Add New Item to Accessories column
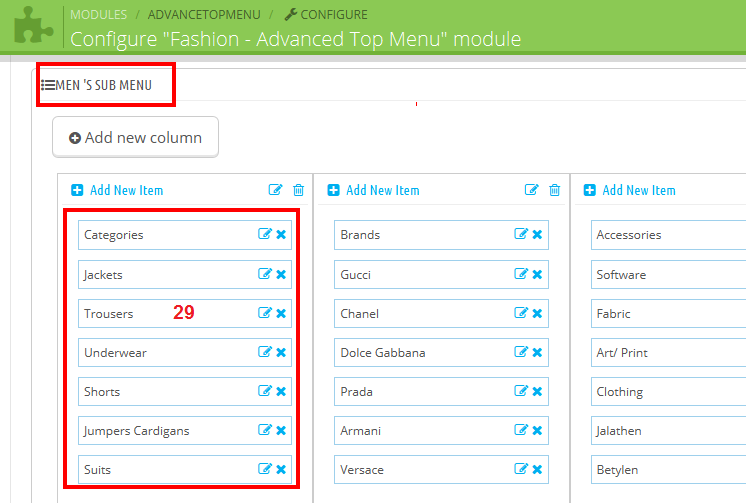This screenshot has height=503, width=746. 629,190
